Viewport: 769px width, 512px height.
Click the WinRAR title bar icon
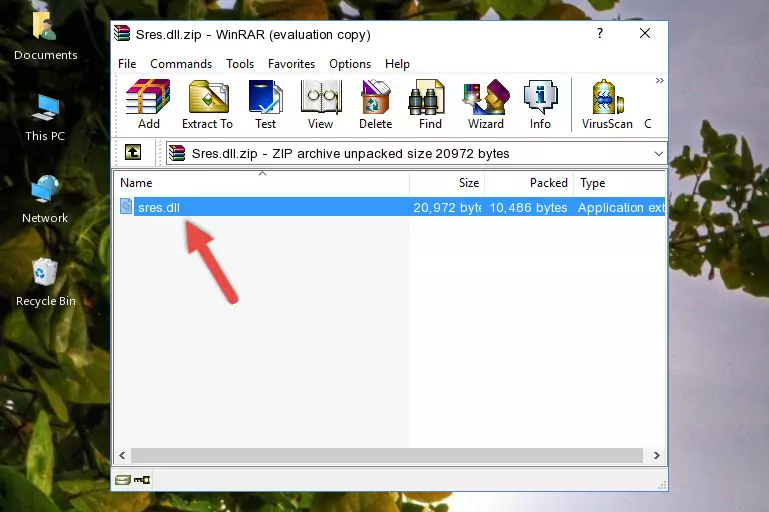122,33
